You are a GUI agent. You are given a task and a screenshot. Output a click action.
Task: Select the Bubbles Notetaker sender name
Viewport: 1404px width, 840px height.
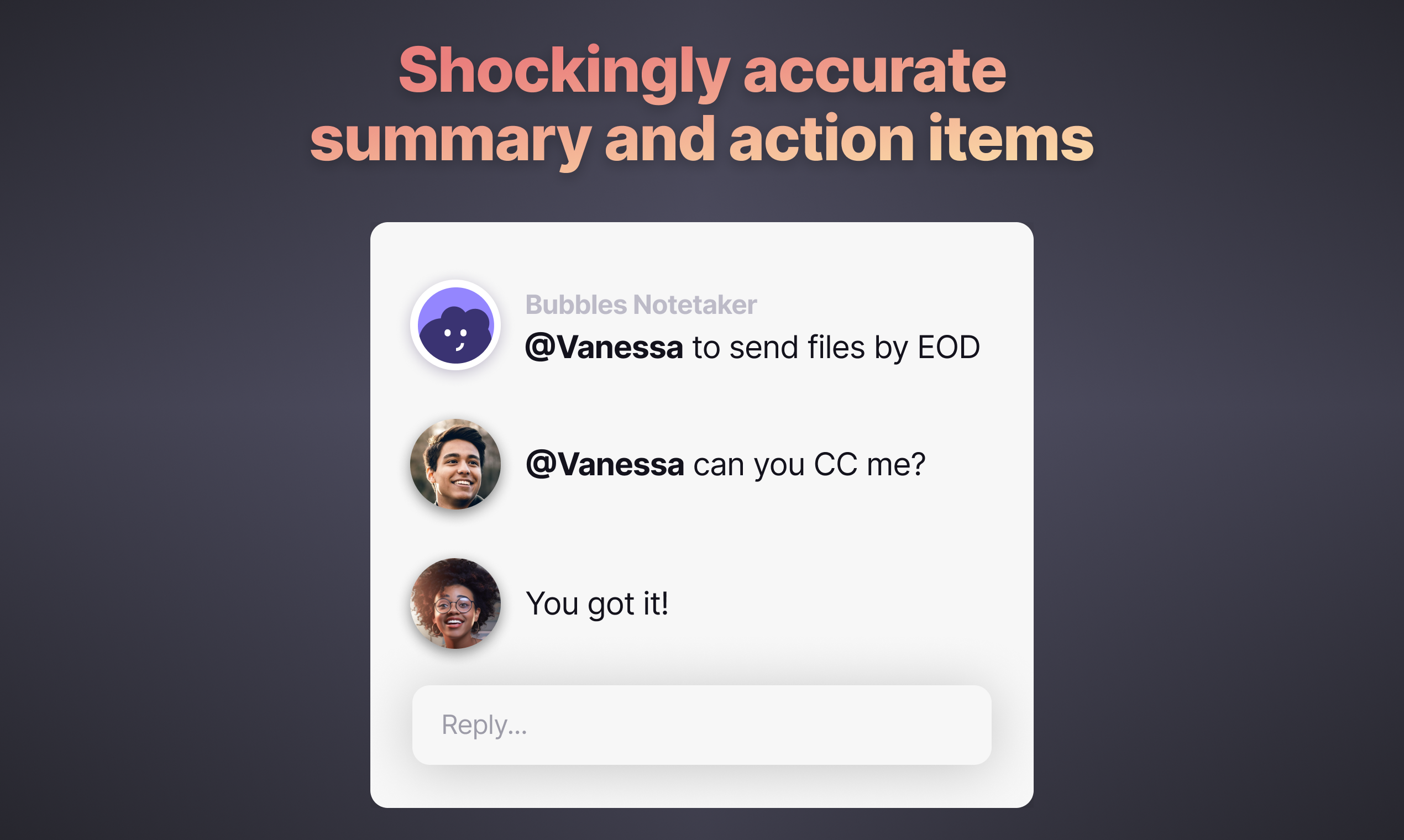[x=641, y=305]
